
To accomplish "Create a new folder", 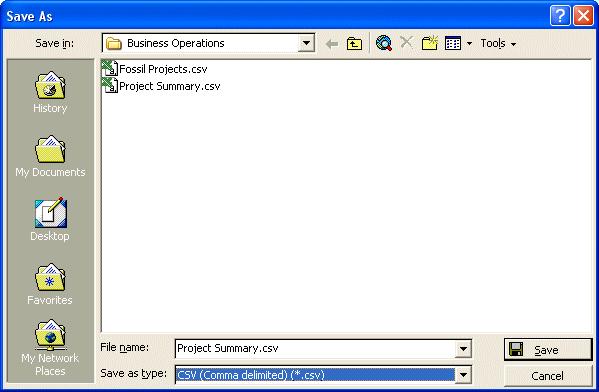I will click(x=430, y=43).
